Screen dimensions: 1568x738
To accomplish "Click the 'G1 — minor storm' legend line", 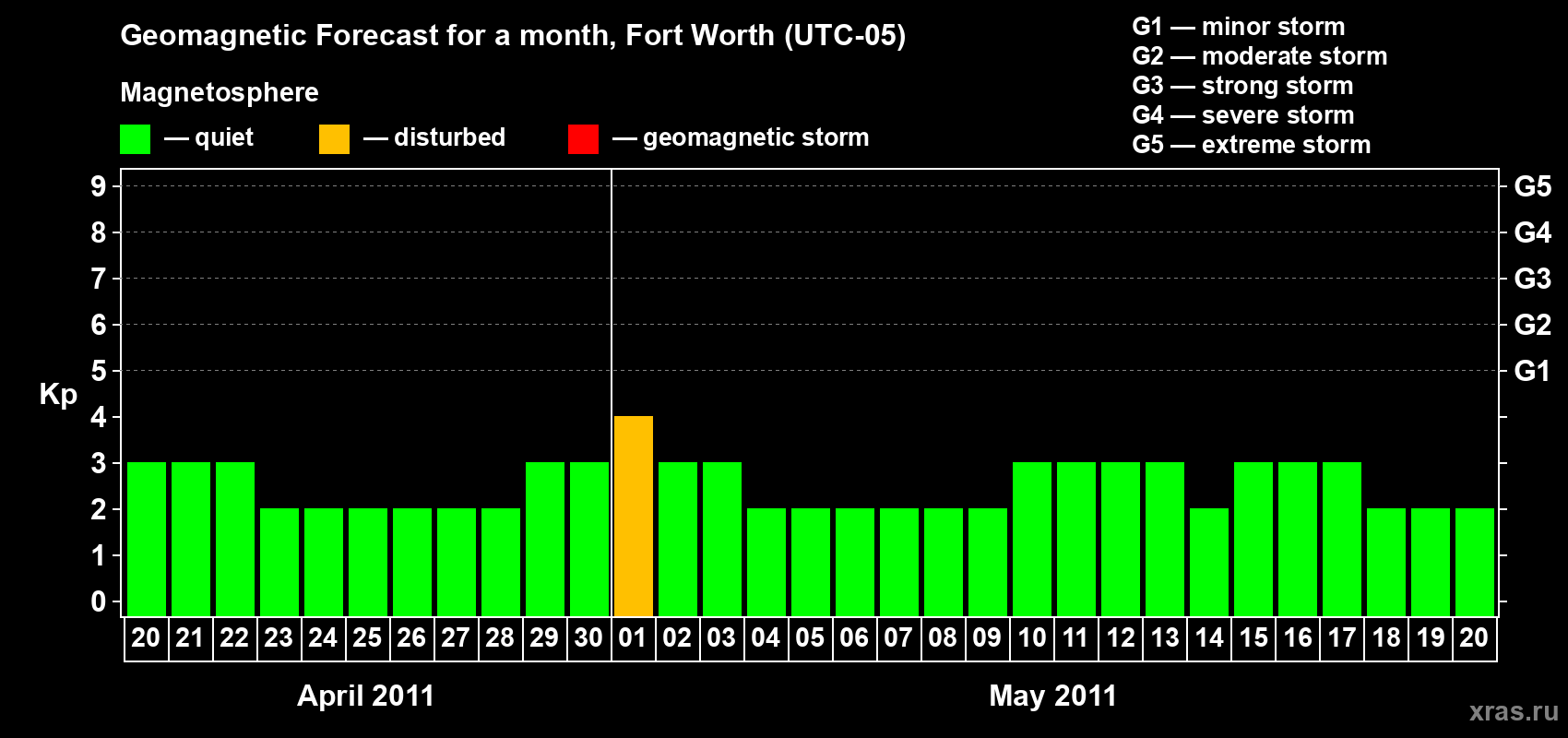I will (1239, 27).
